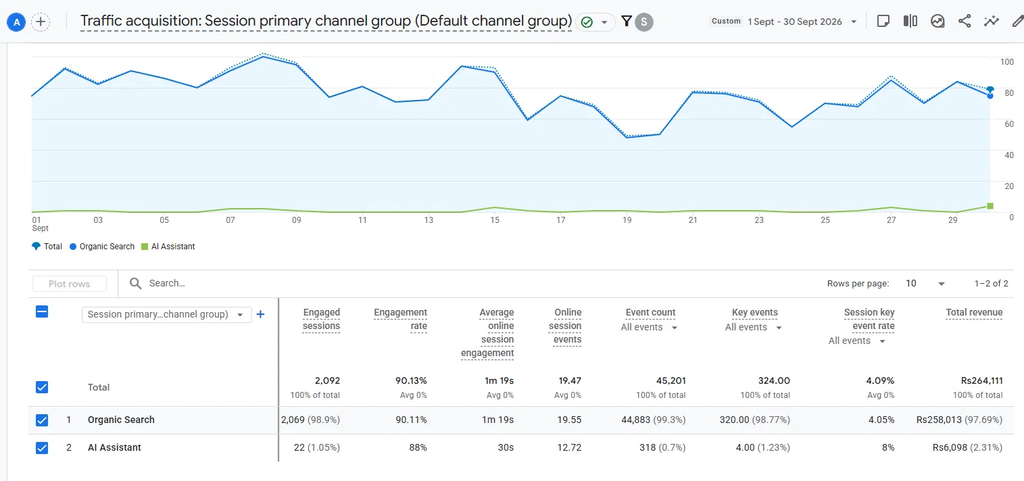Screen dimensions: 1024x481
Task: Add a comparison with the plus circle
Action: [x=41, y=22]
